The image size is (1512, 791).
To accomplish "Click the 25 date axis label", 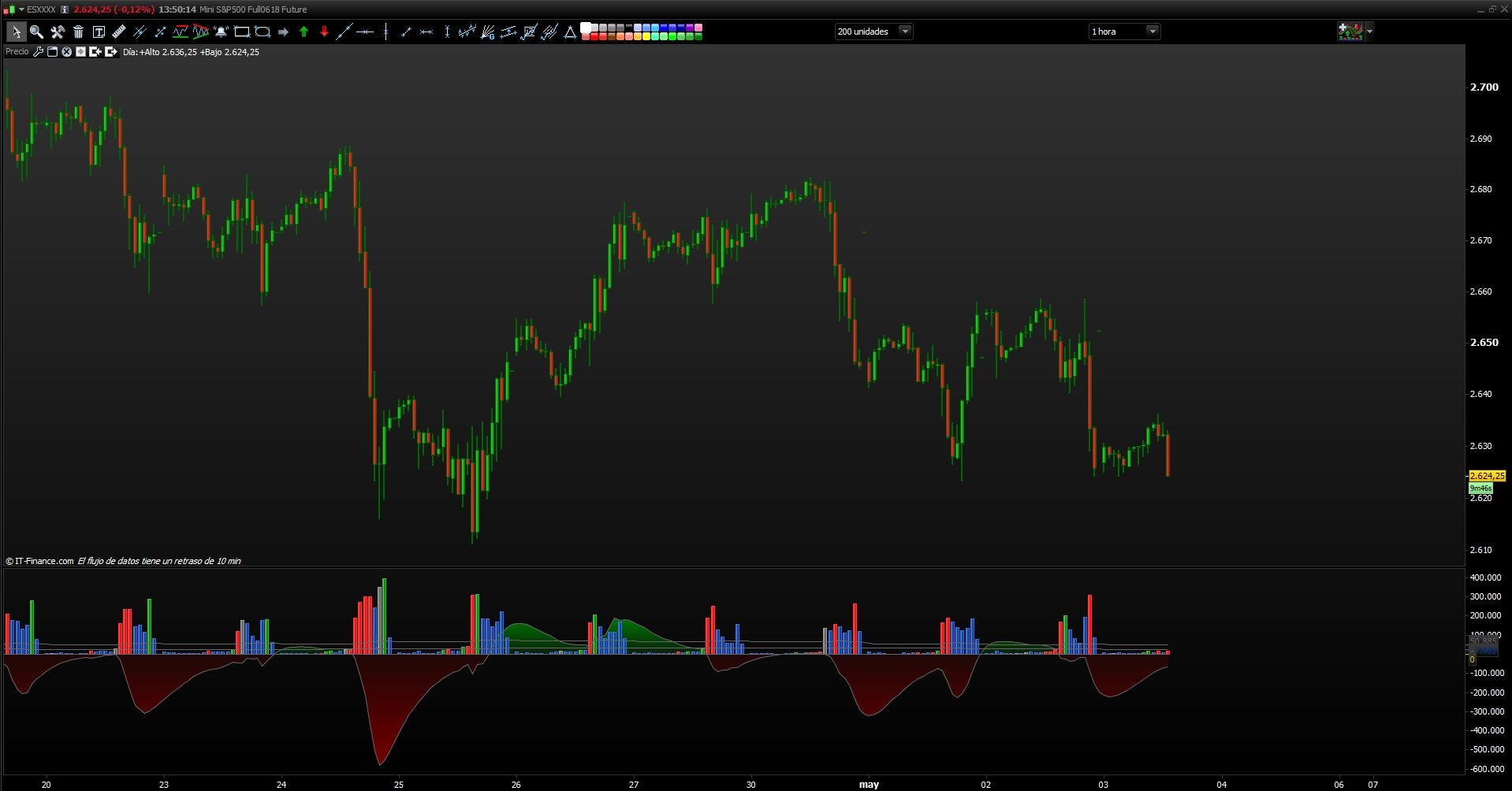I will coord(399,785).
